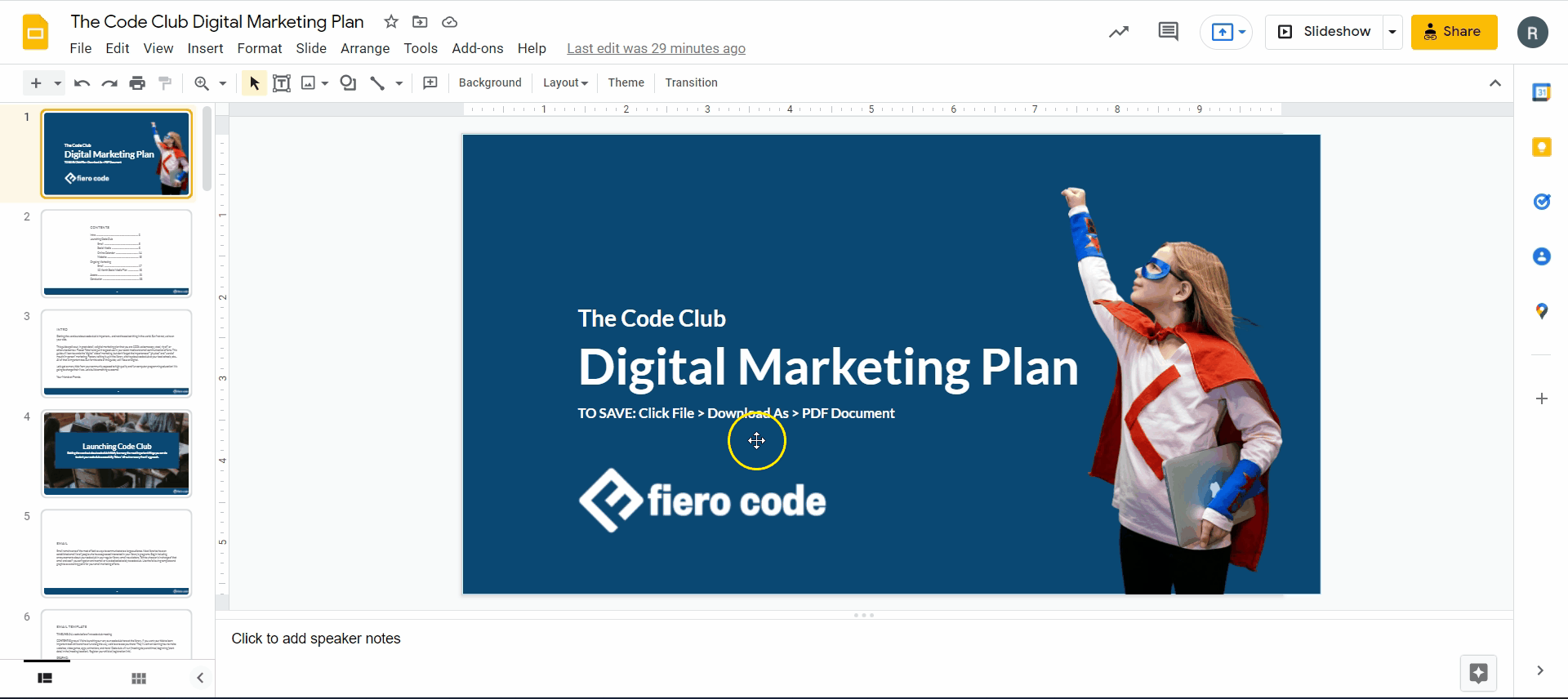This screenshot has width=1568, height=699.
Task: Select the Text box tool
Action: click(281, 82)
